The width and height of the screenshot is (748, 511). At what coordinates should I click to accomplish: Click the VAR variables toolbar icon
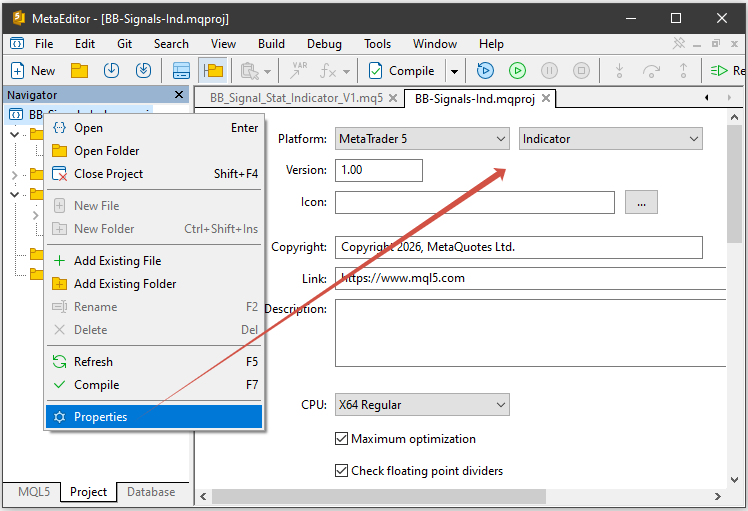pos(299,71)
